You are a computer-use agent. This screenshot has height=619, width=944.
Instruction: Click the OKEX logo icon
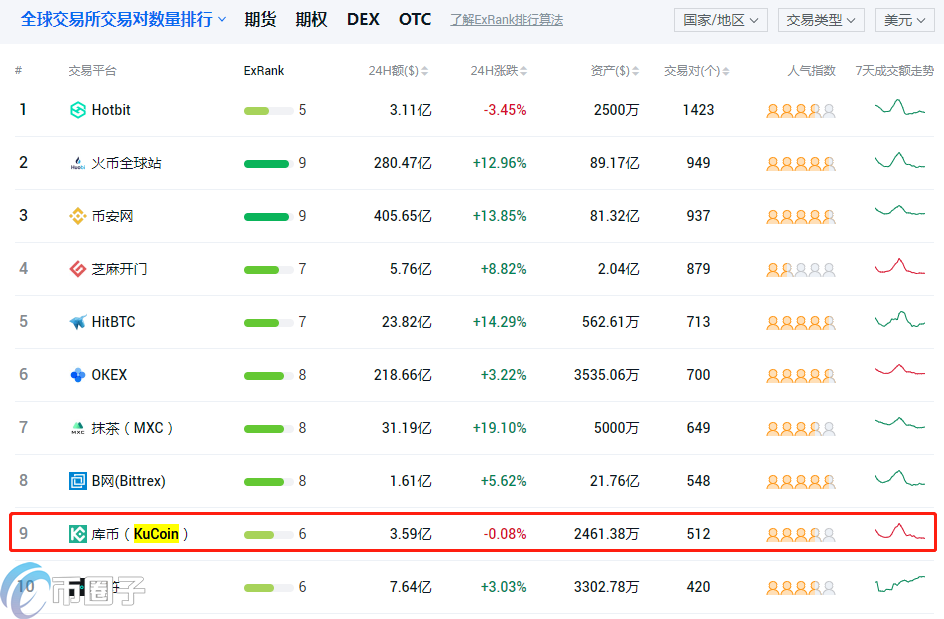click(x=77, y=375)
